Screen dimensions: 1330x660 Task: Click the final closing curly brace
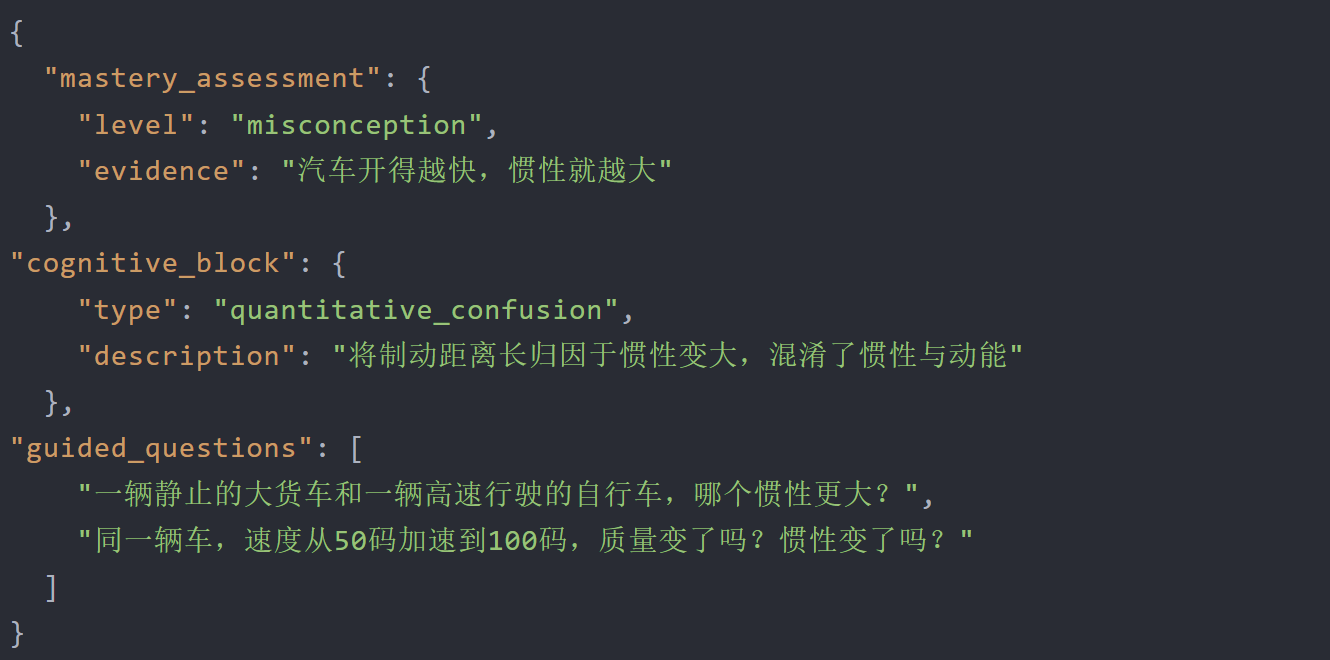(x=17, y=633)
